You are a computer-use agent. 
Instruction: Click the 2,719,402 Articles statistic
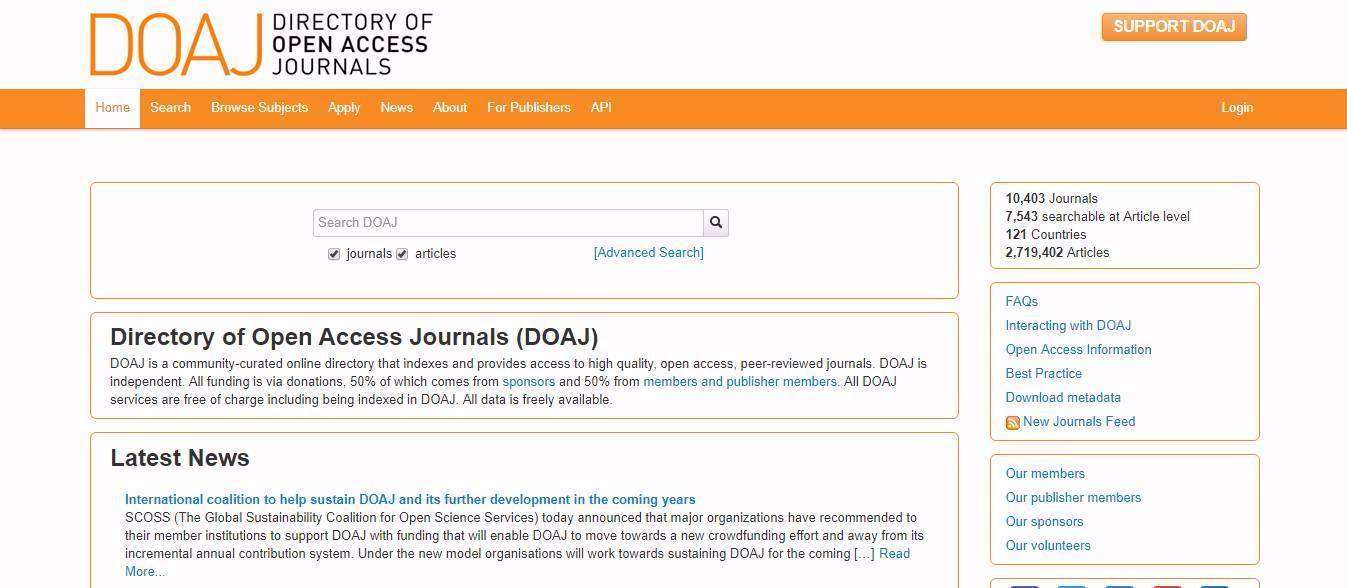[1057, 253]
